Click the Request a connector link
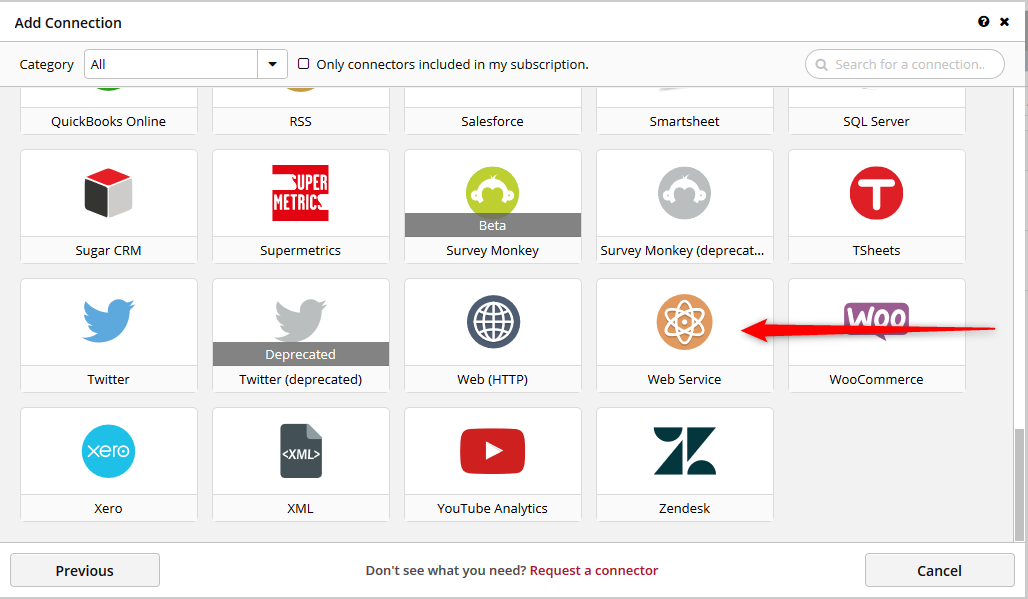1028x599 pixels. click(594, 570)
